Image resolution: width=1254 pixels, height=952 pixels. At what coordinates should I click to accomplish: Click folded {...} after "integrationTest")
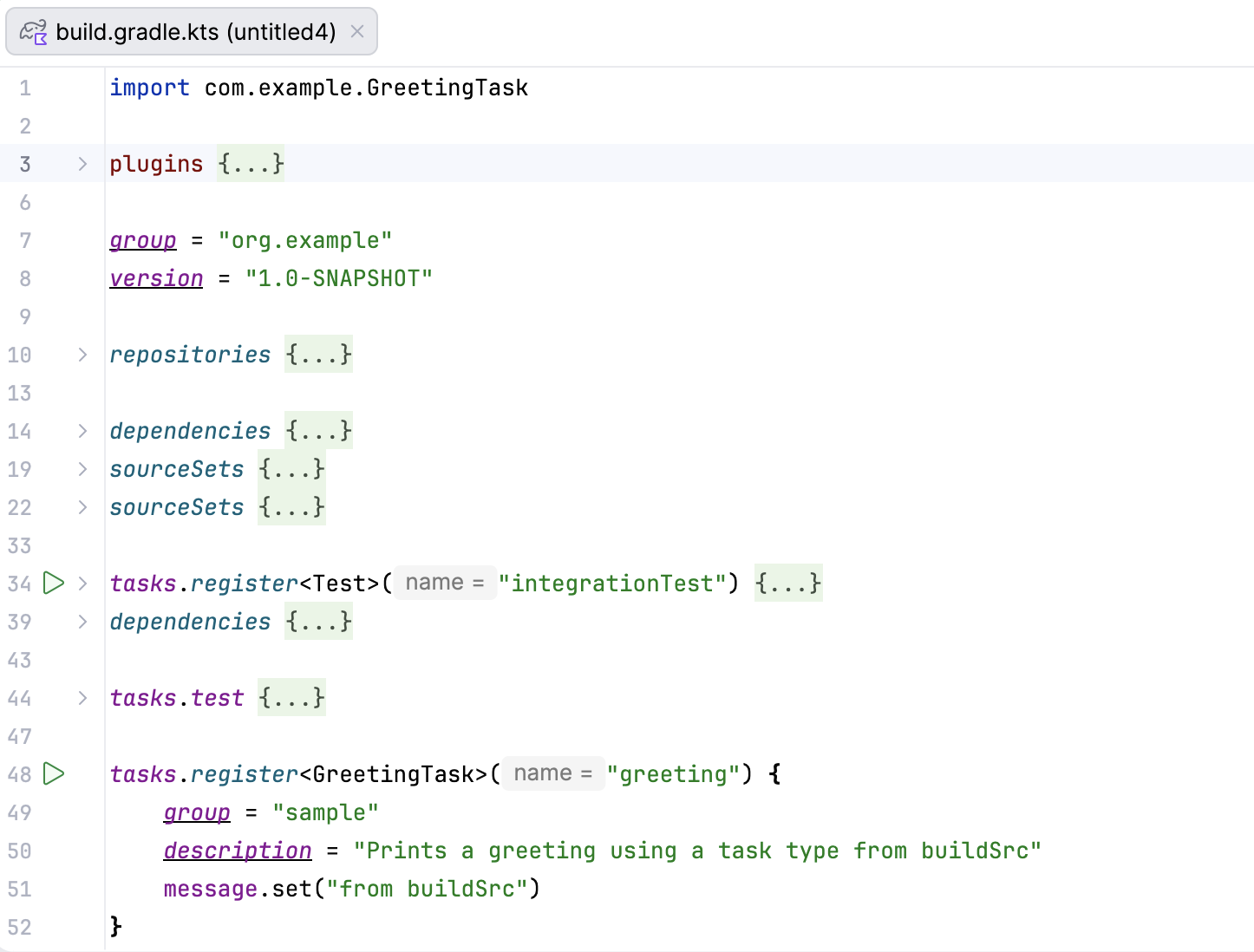pos(788,583)
